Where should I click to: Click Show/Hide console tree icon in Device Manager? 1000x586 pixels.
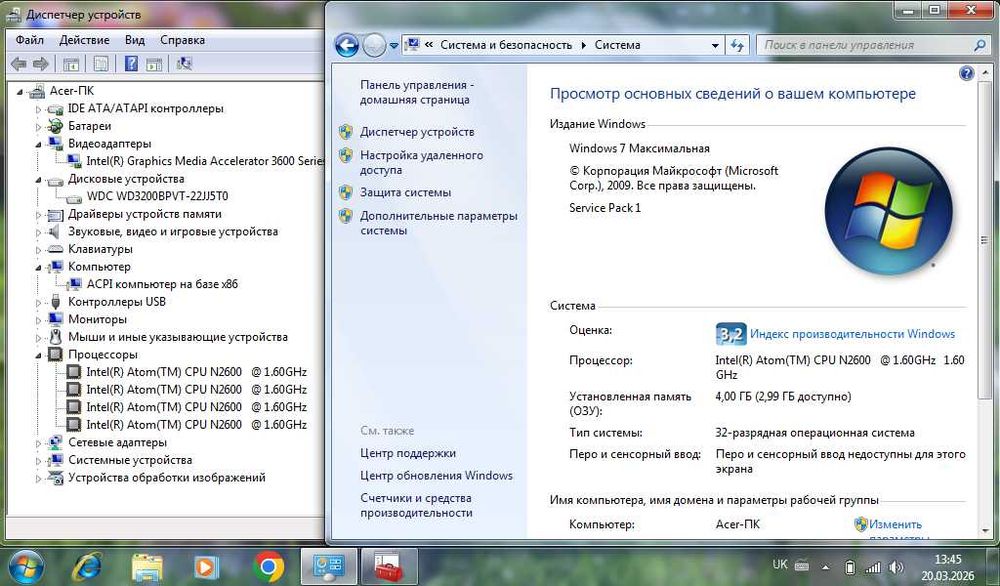(x=71, y=64)
